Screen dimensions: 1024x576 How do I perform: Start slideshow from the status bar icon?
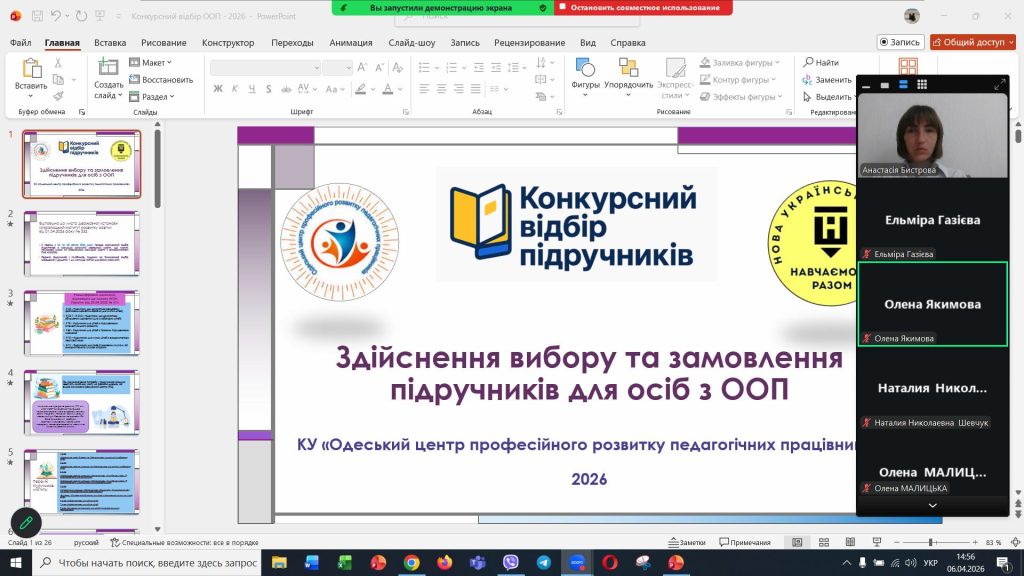coord(875,542)
